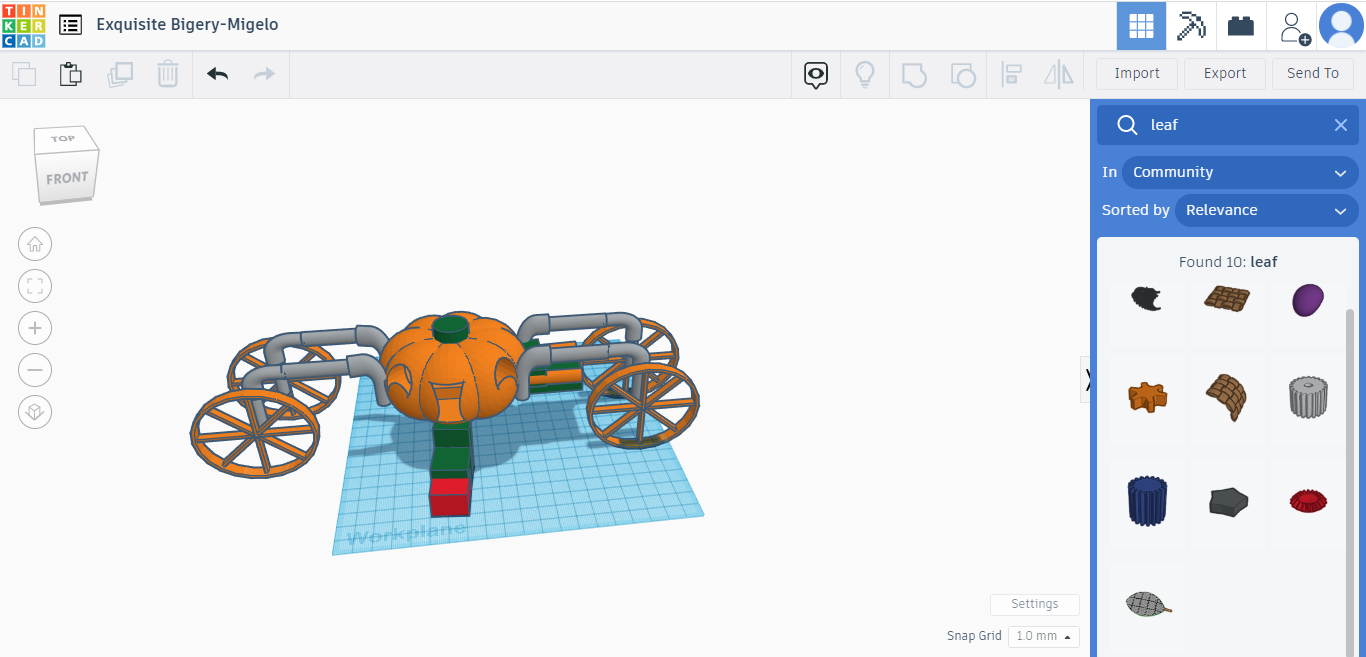
Task: Redo the undone action
Action: click(x=263, y=73)
